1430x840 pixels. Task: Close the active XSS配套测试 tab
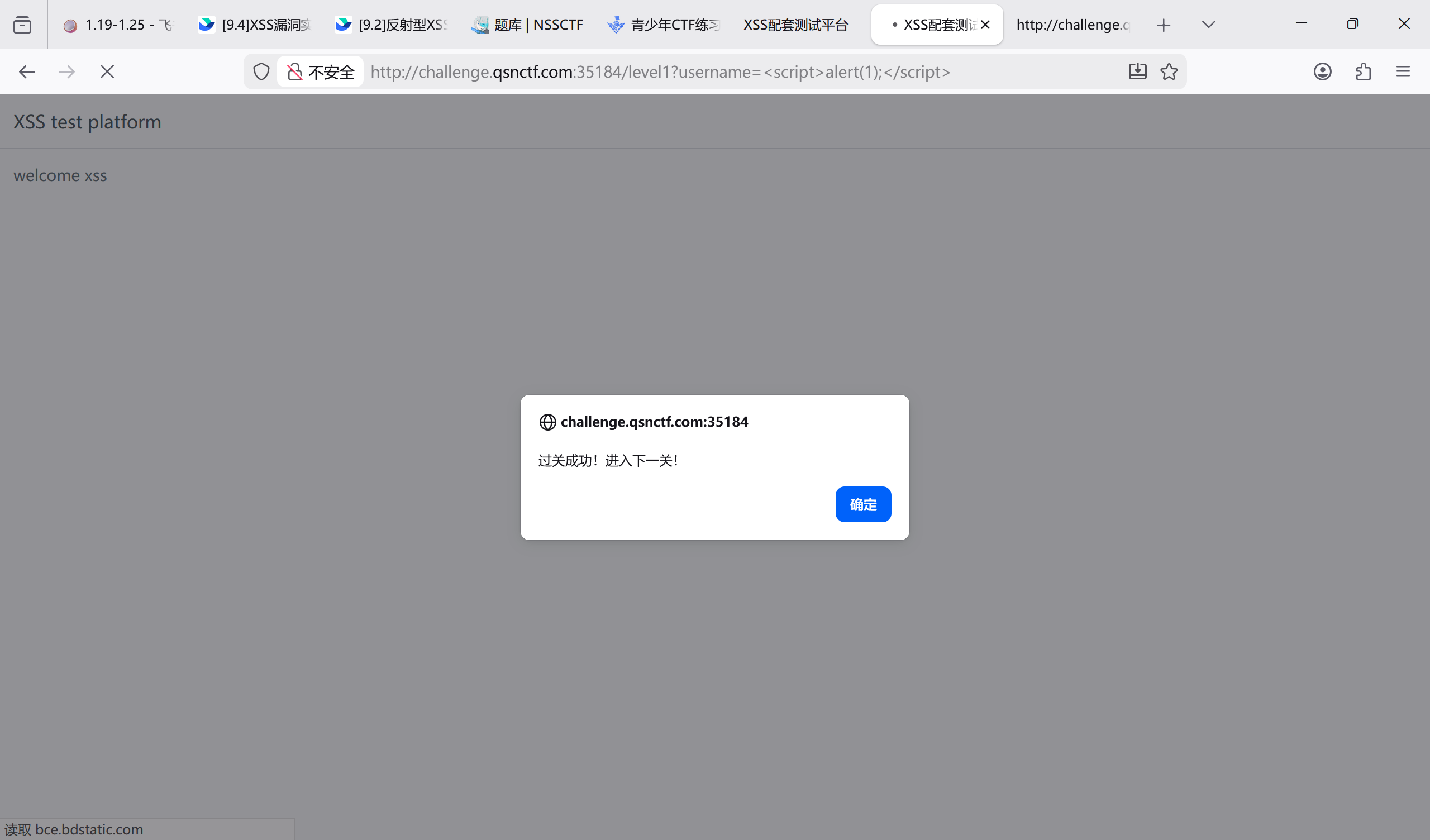coord(985,25)
